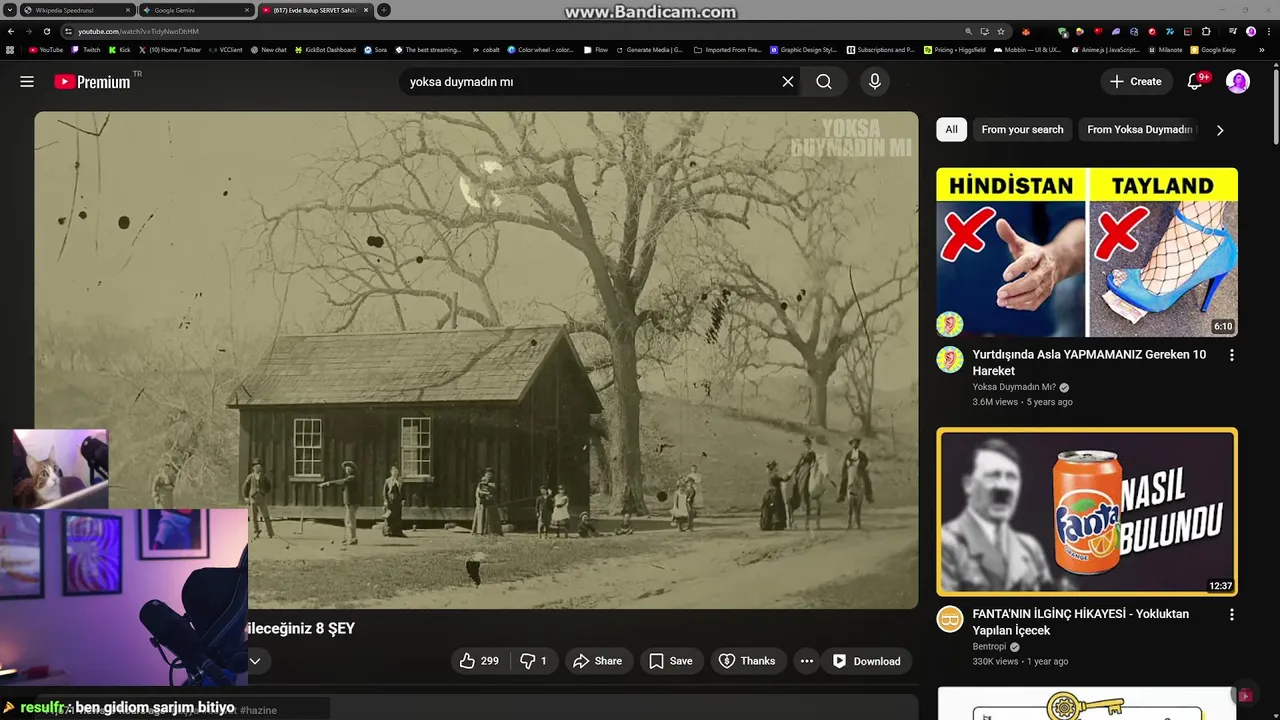Open Yoksa Duymadın Mı? channel name link
The image size is (1280, 720).
click(1014, 387)
